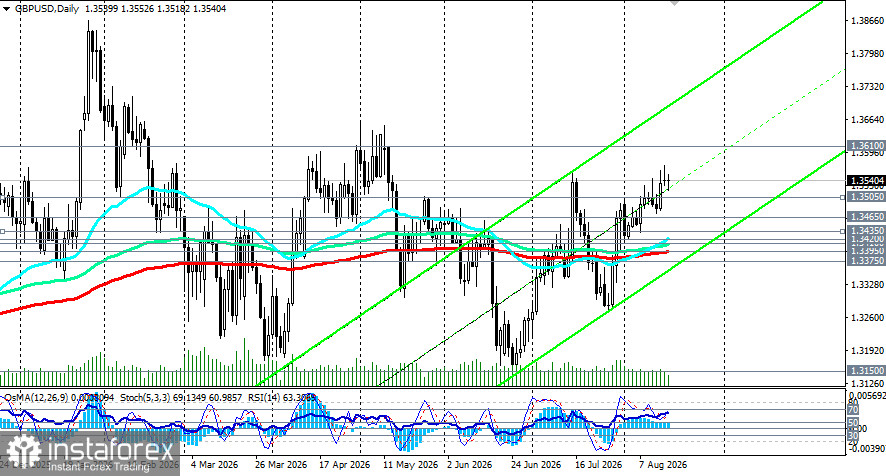Click the 1.31920 price axis value
This screenshot has width=886, height=476.
[x=867, y=350]
